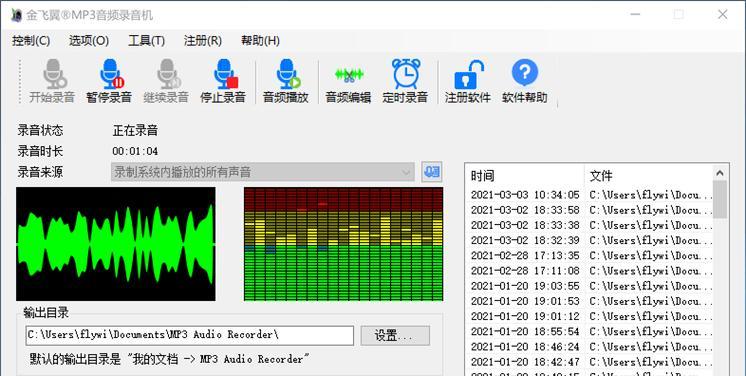
Task: Click the recording duration 00:01:04
Action: (135, 151)
